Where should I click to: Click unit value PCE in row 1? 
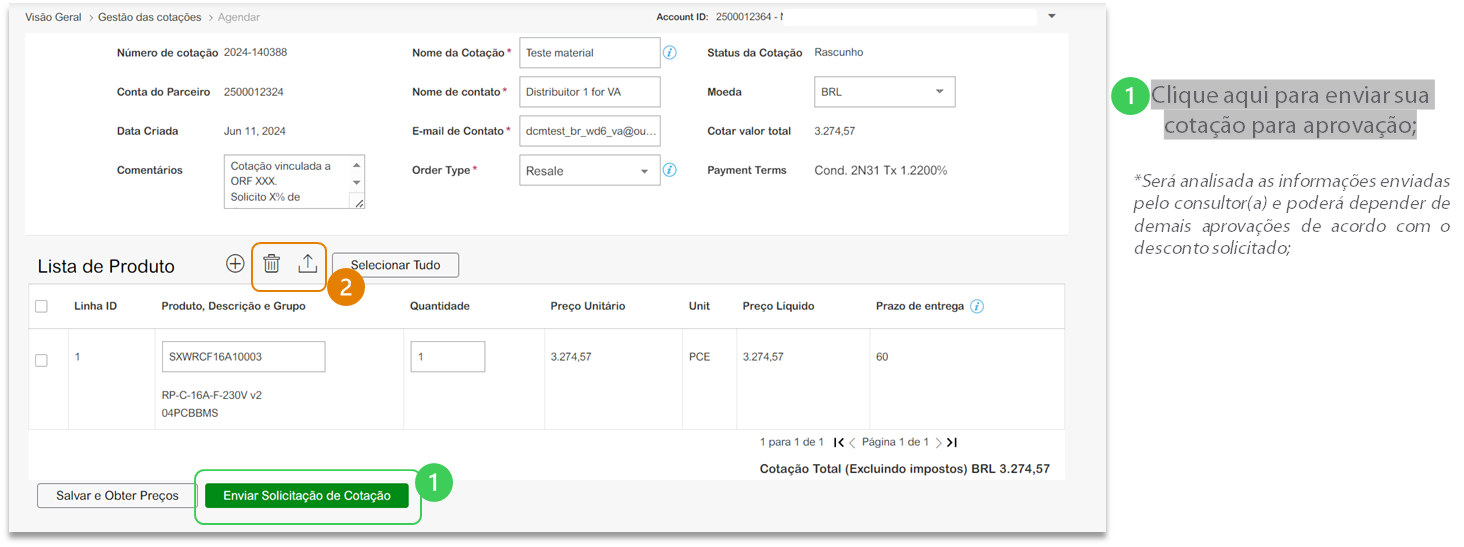pos(700,357)
